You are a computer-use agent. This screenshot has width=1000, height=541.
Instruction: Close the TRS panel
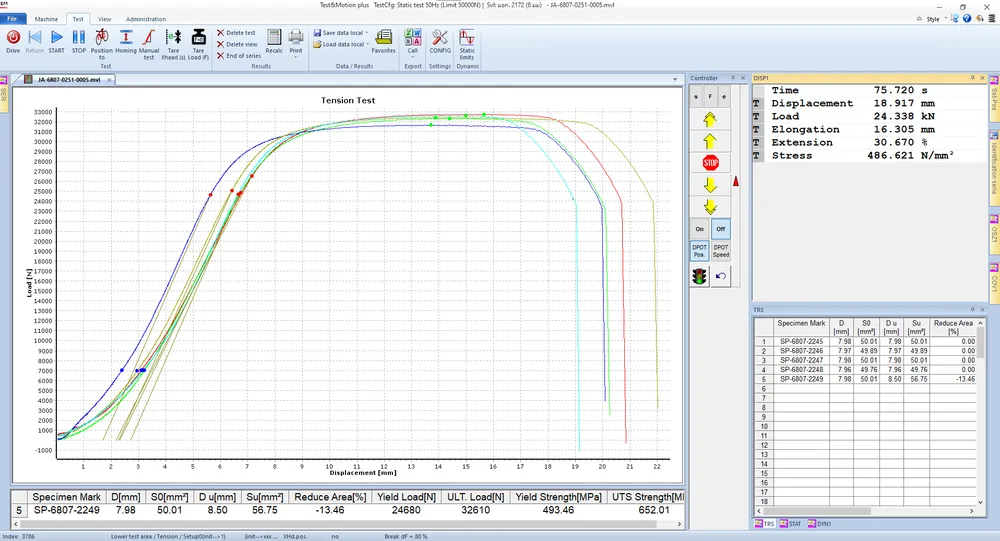[983, 309]
